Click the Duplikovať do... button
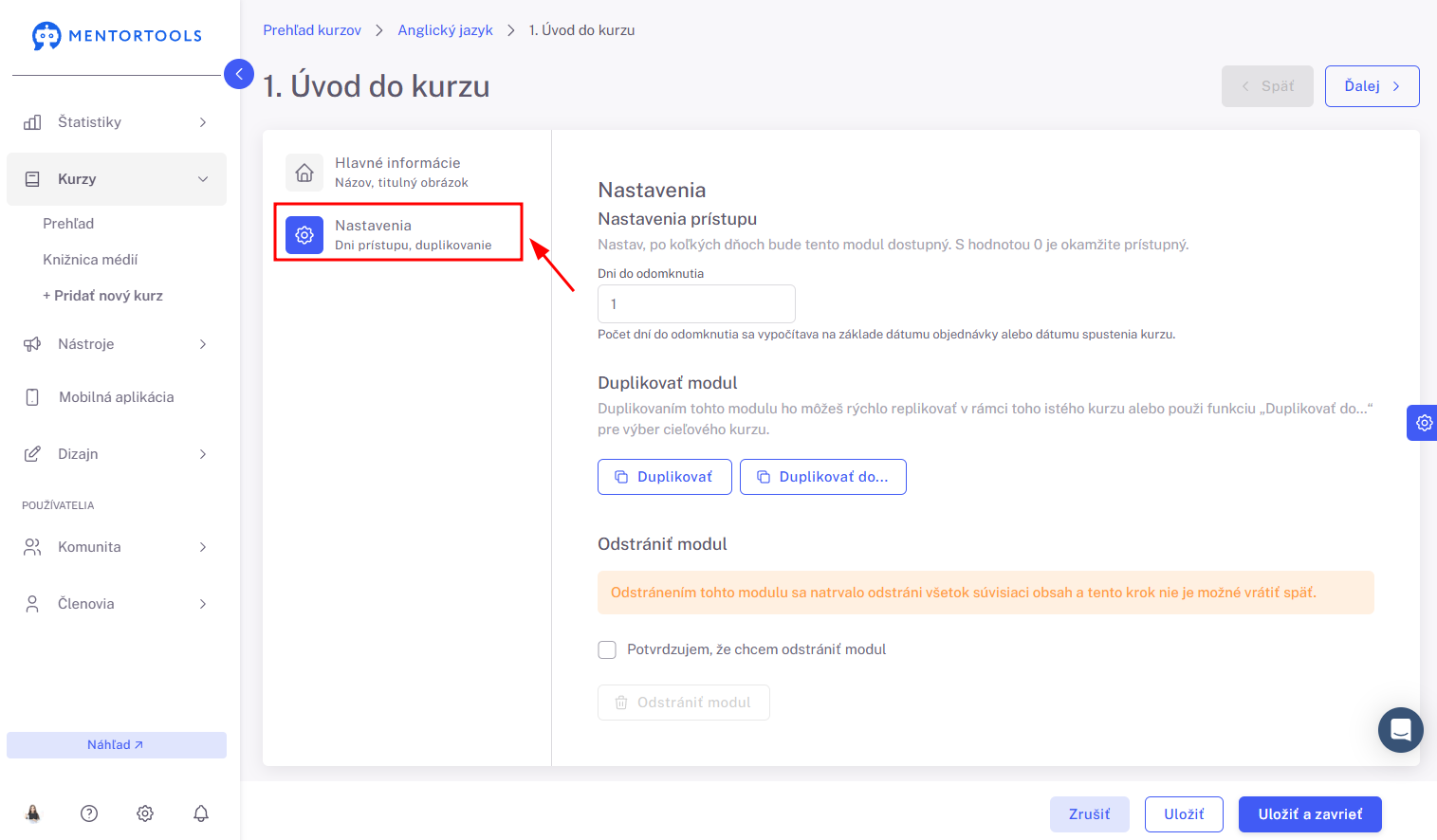1437x840 pixels. (823, 477)
